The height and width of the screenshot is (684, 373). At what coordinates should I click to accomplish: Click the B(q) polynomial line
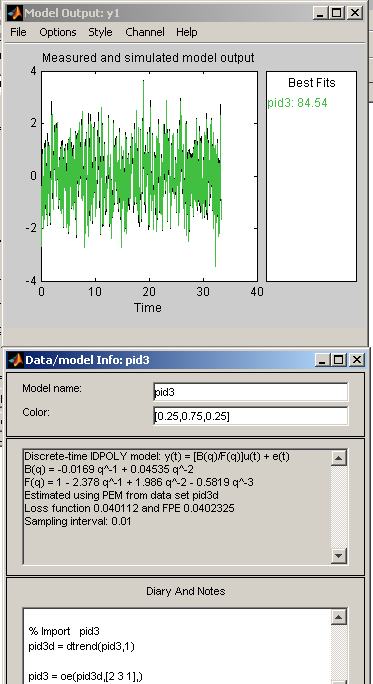coord(109,469)
